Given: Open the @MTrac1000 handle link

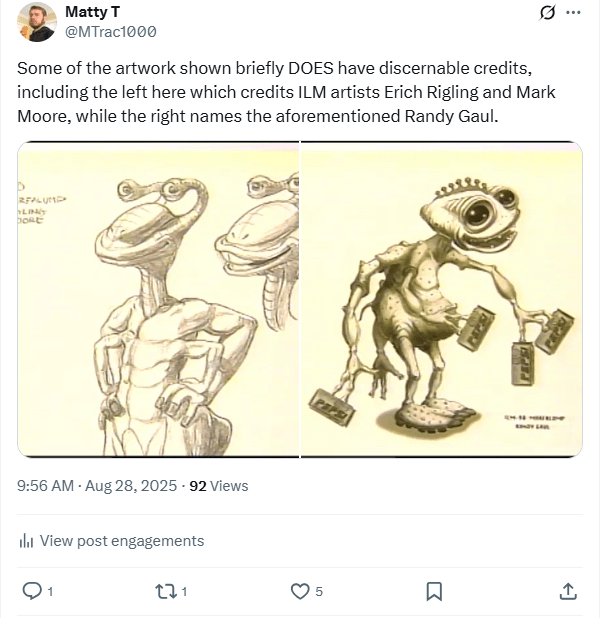Looking at the screenshot, I should 110,31.
